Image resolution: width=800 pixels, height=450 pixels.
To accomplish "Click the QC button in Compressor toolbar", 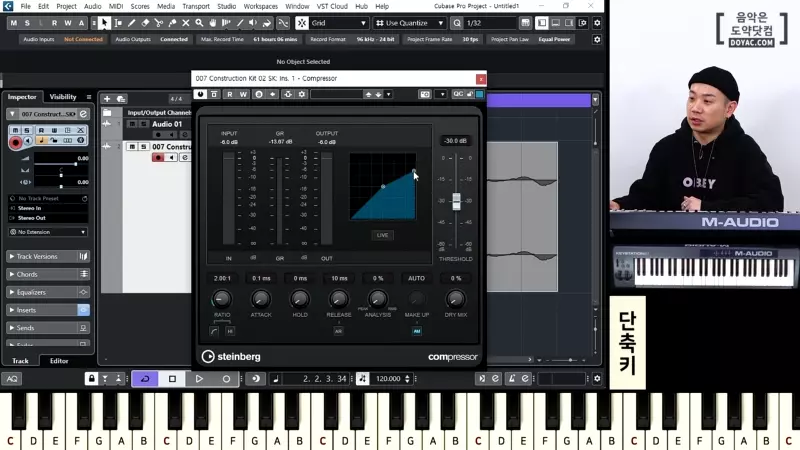I will [458, 94].
